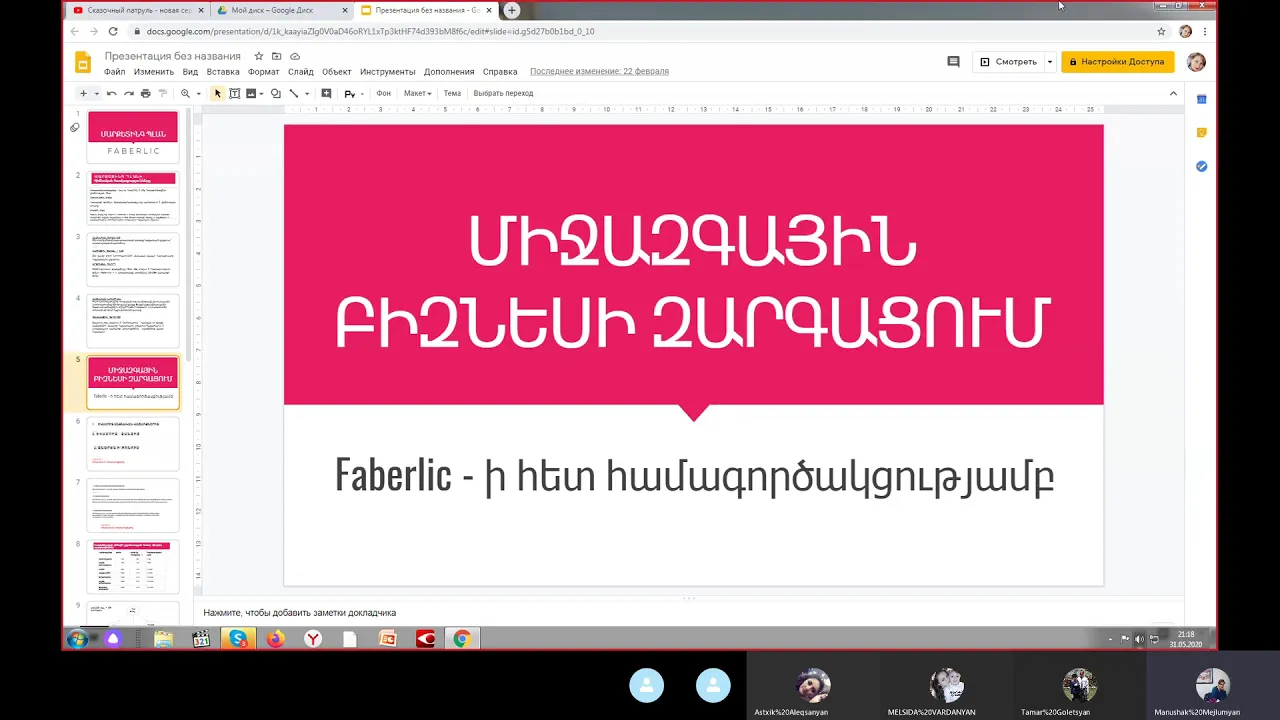The height and width of the screenshot is (720, 1280).
Task: Click the Тема theme button
Action: (x=452, y=93)
